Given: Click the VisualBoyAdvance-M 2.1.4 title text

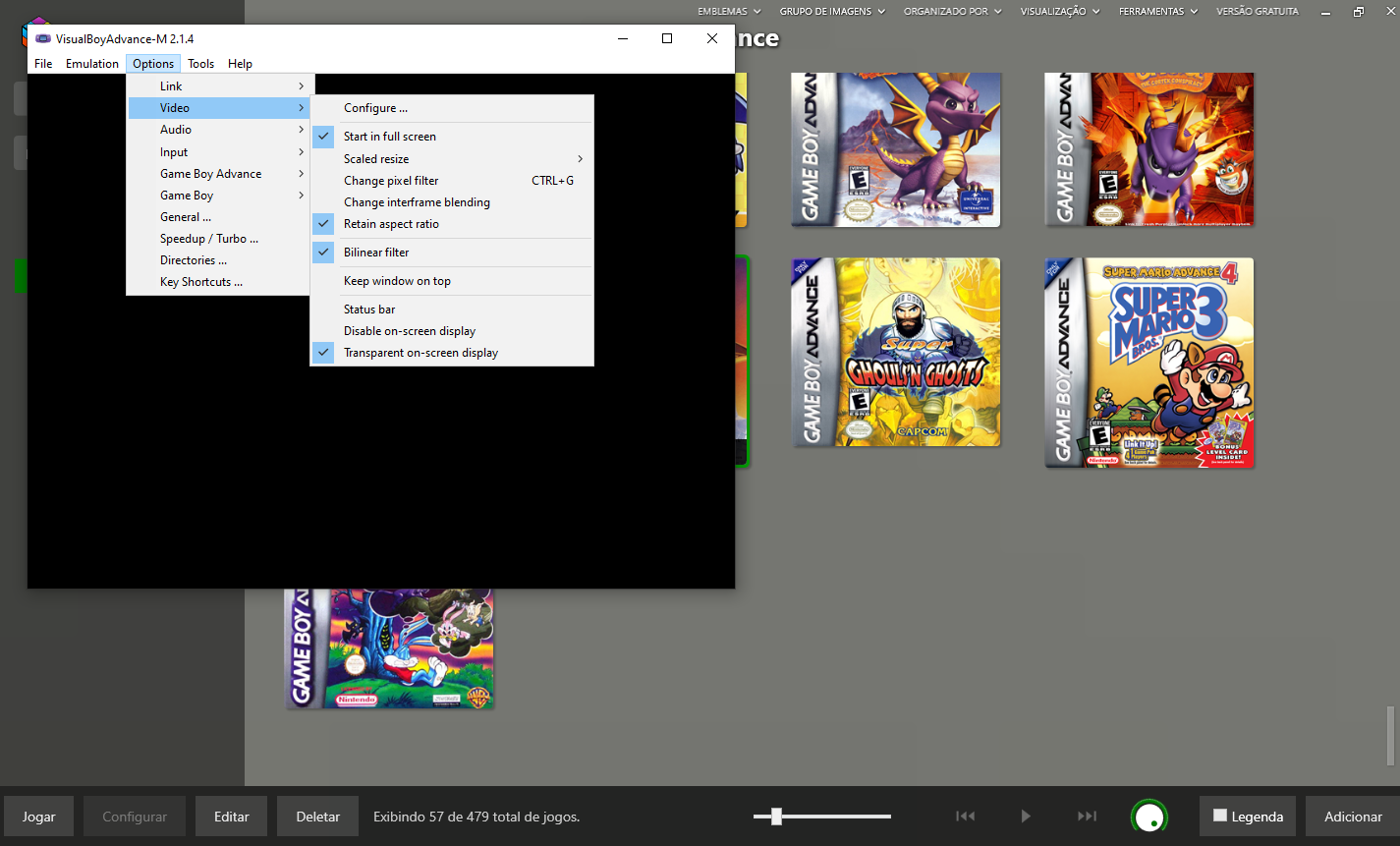Looking at the screenshot, I should click(125, 39).
